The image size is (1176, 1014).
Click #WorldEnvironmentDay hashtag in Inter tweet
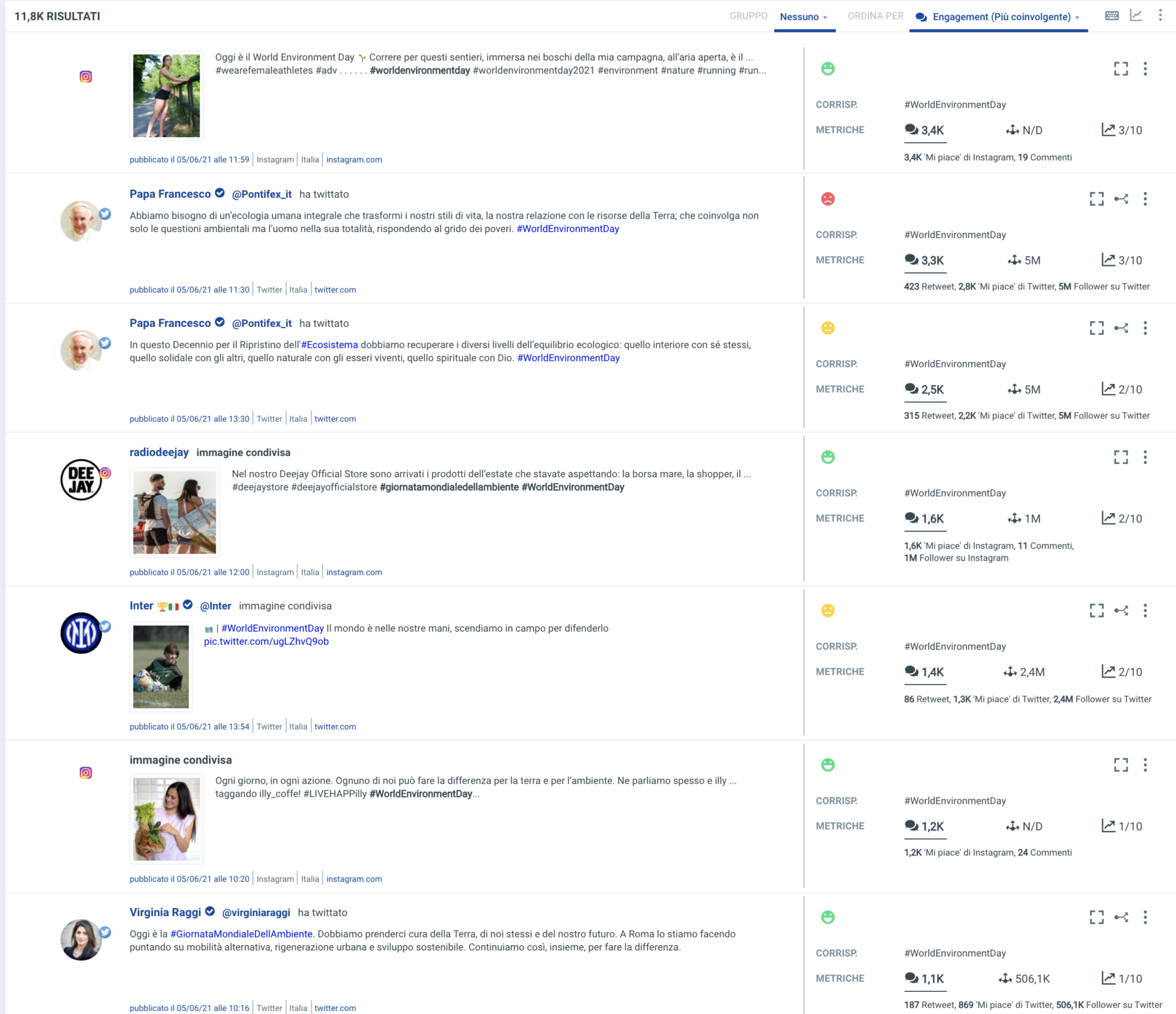273,628
